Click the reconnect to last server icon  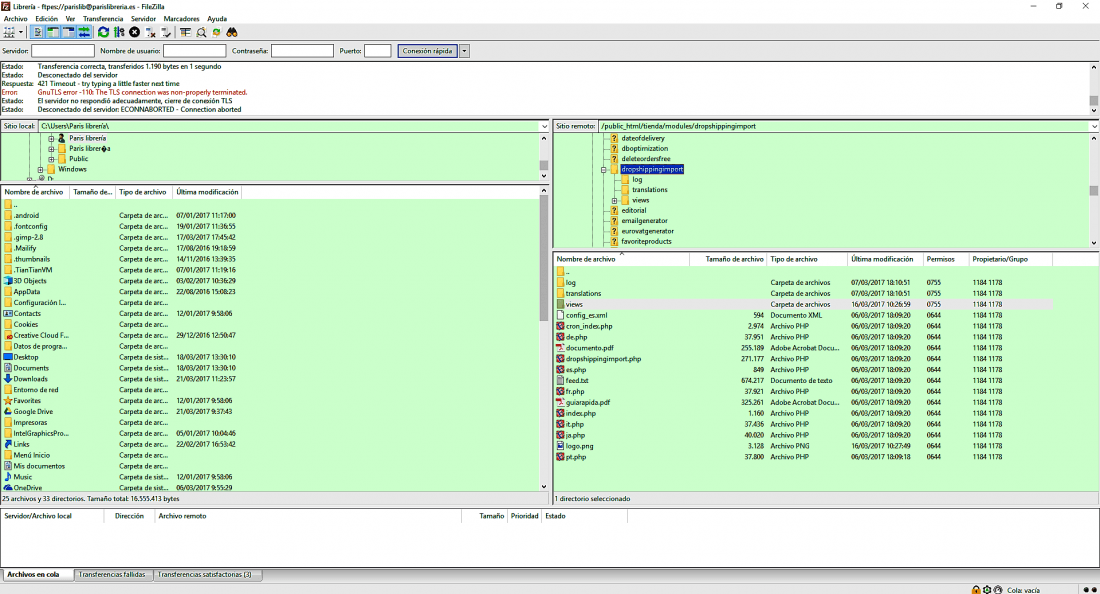[166, 32]
